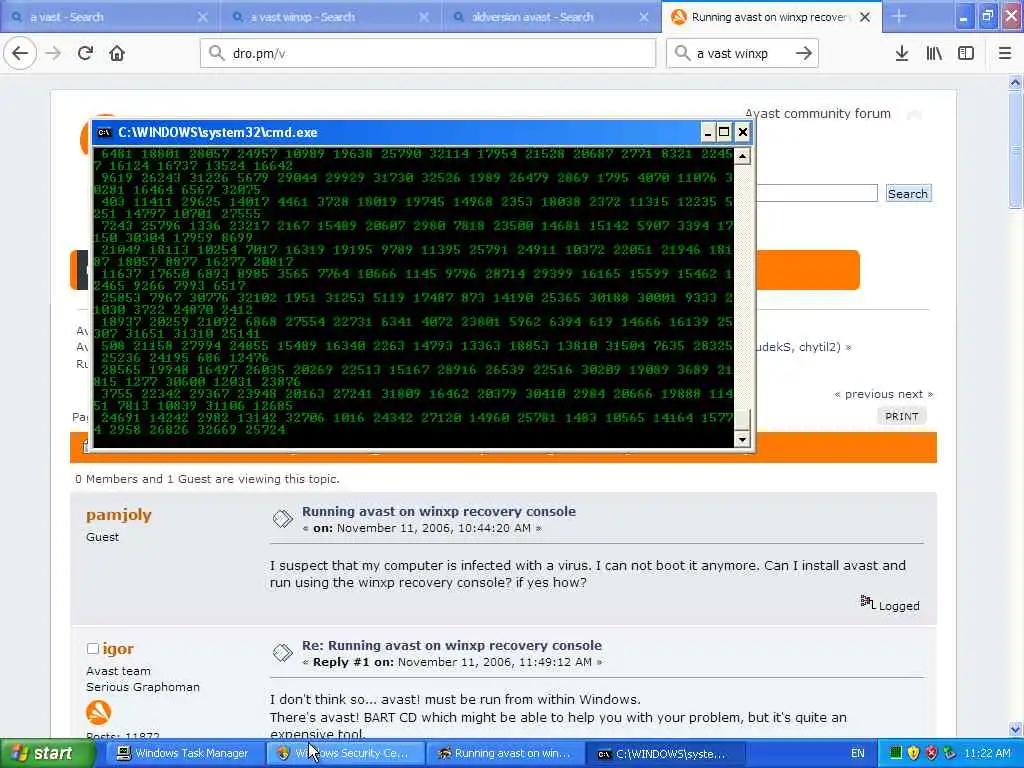Click cmd window scroll up arrow
This screenshot has height=768, width=1024.
click(742, 156)
